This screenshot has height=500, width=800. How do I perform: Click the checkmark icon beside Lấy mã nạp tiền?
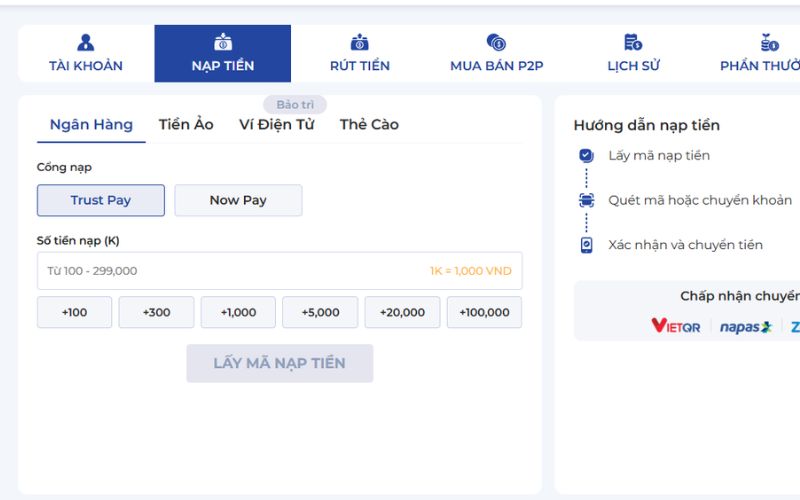coord(586,156)
